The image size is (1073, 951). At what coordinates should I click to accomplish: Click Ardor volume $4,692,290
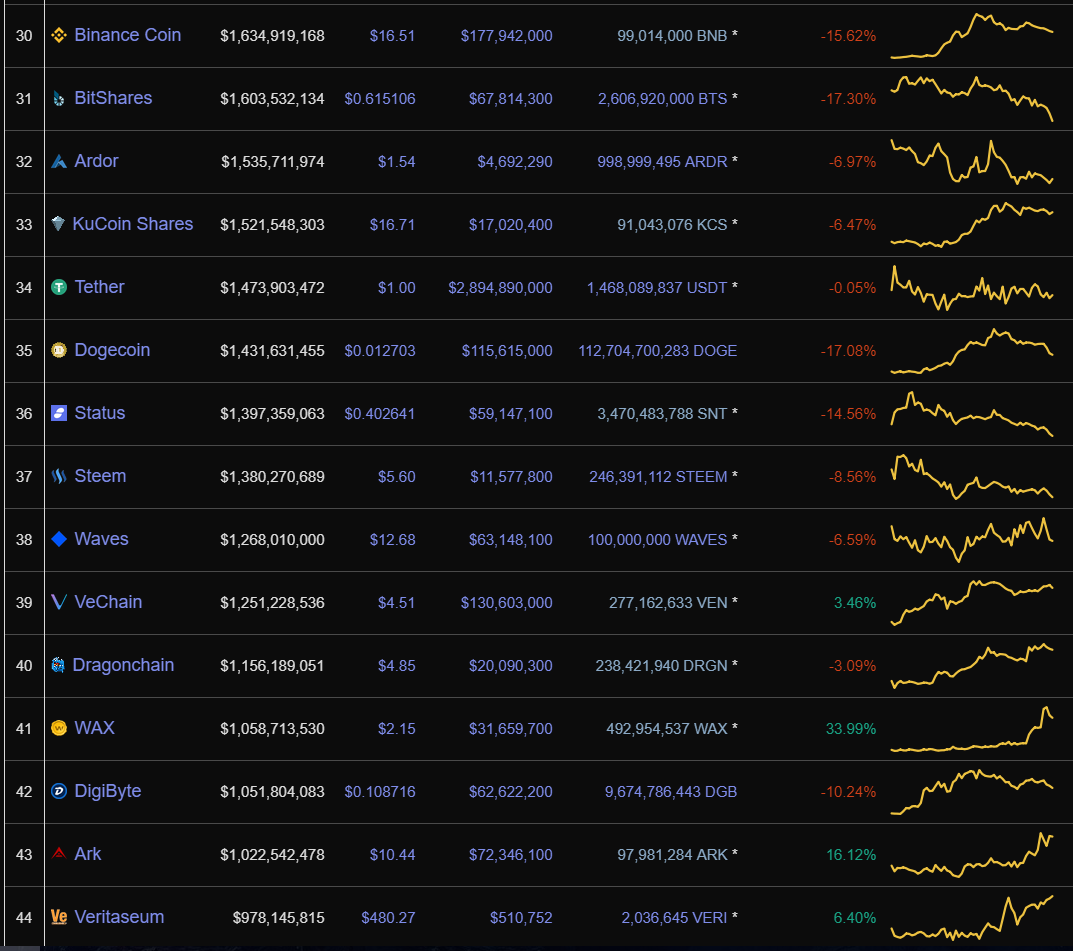(x=515, y=161)
